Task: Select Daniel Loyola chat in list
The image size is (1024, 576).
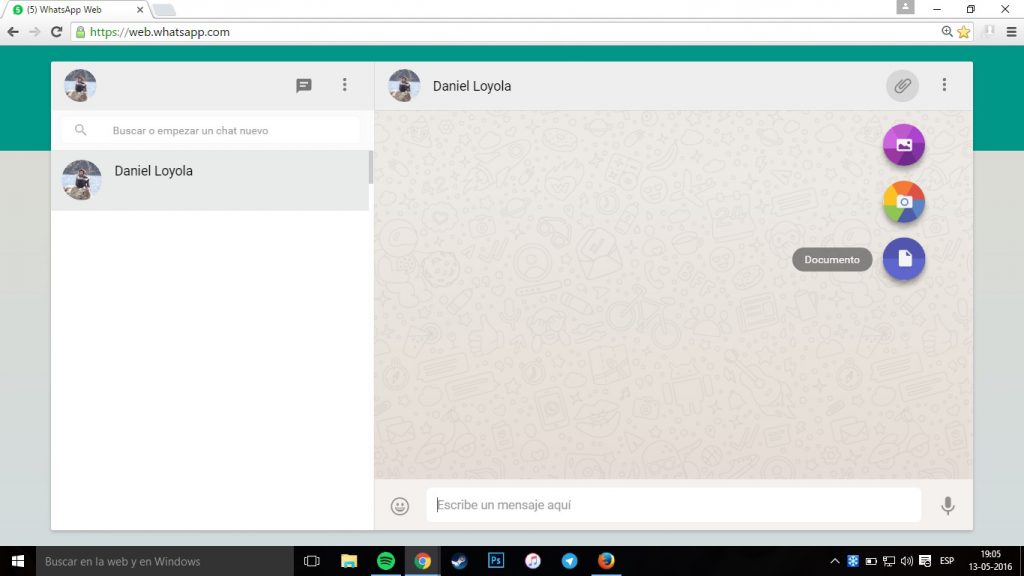Action: click(x=210, y=180)
